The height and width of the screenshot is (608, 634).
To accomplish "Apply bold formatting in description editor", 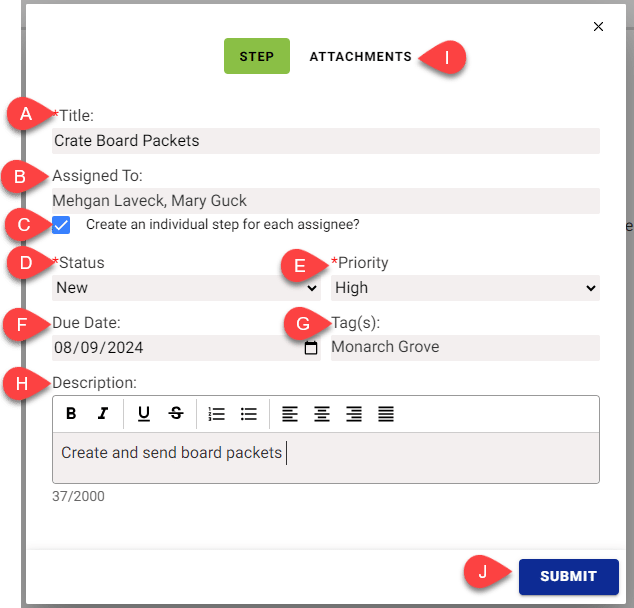I will tap(71, 414).
